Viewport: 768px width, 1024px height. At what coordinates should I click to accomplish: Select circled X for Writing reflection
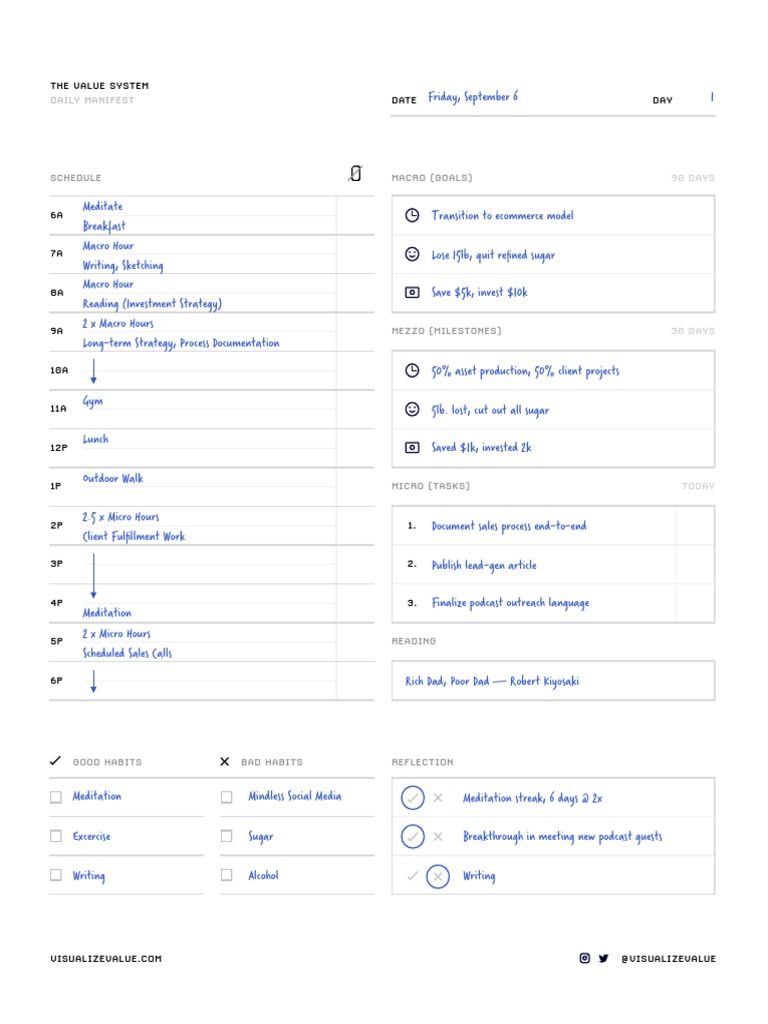(x=437, y=876)
